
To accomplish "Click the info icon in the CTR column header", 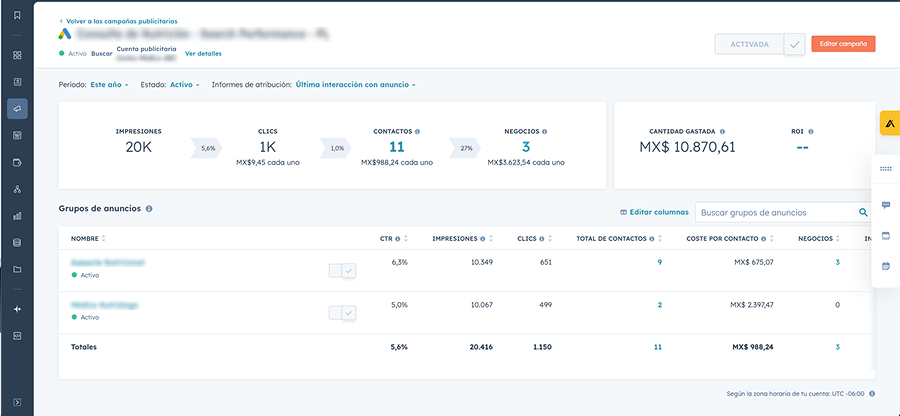I will 398,239.
